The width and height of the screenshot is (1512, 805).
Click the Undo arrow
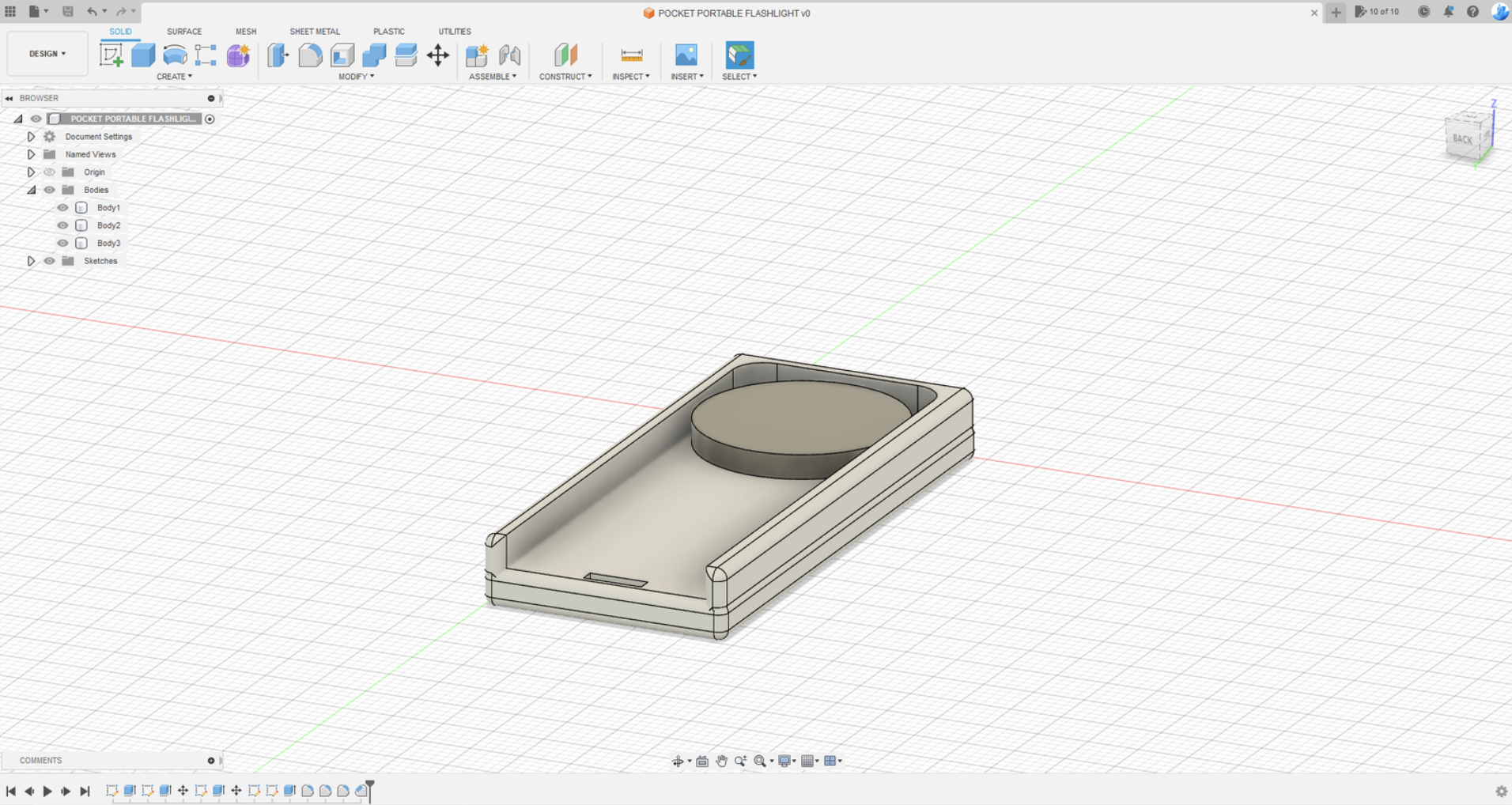click(x=93, y=11)
